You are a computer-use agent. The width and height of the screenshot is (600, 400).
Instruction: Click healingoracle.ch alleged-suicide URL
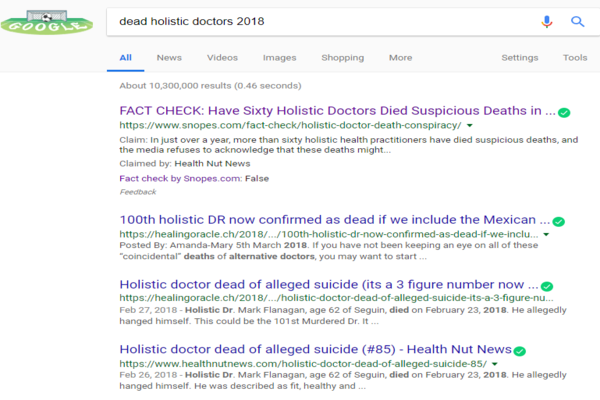(336, 298)
